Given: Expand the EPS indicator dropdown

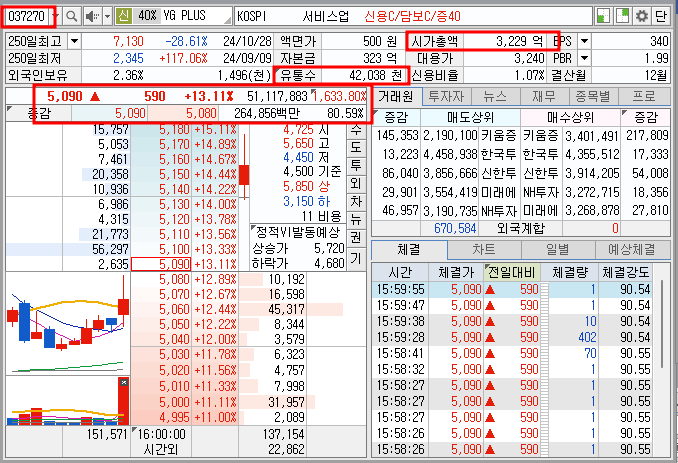Looking at the screenshot, I should coord(584,42).
